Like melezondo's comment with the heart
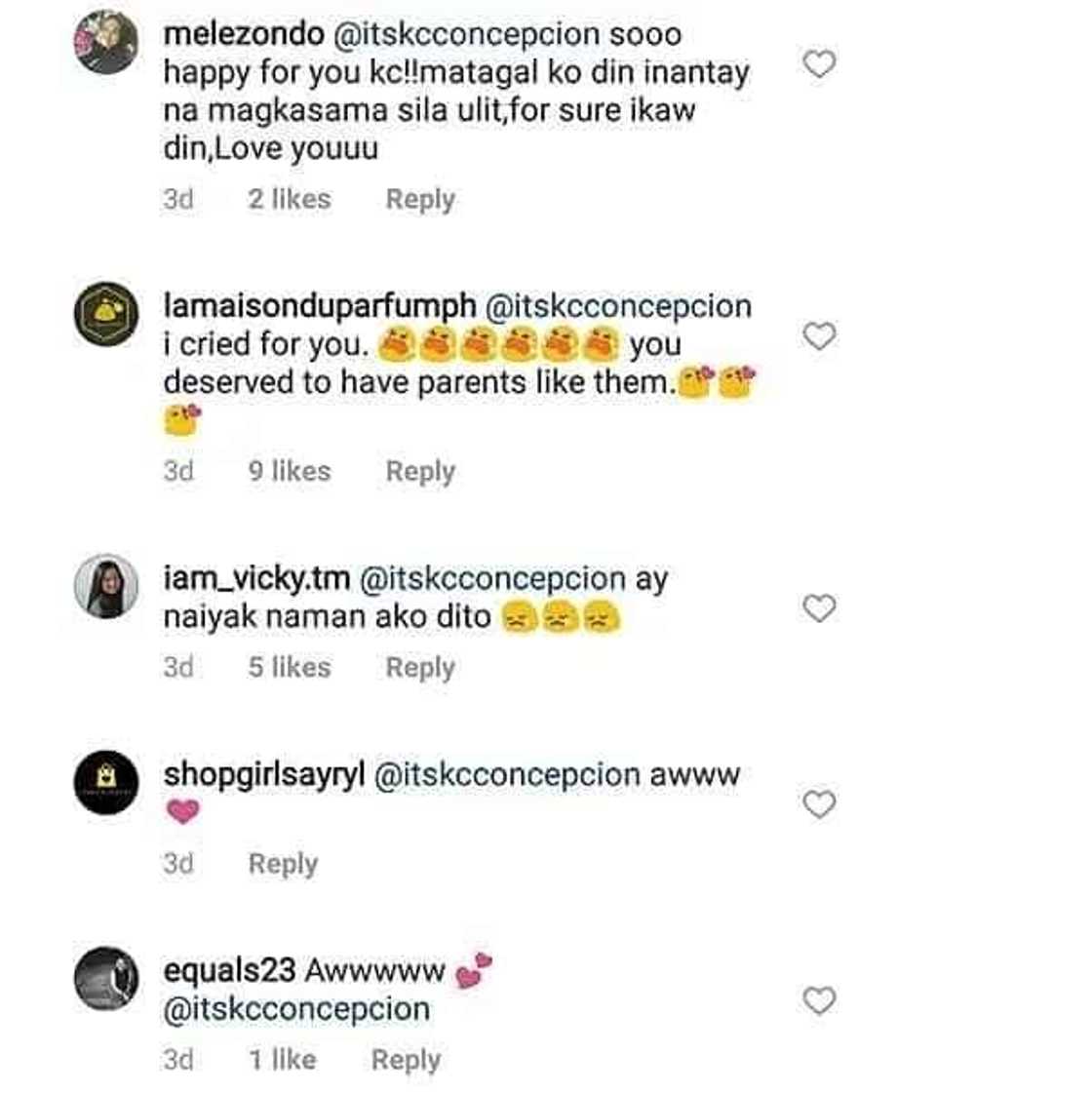The image size is (1092, 1094). (819, 64)
